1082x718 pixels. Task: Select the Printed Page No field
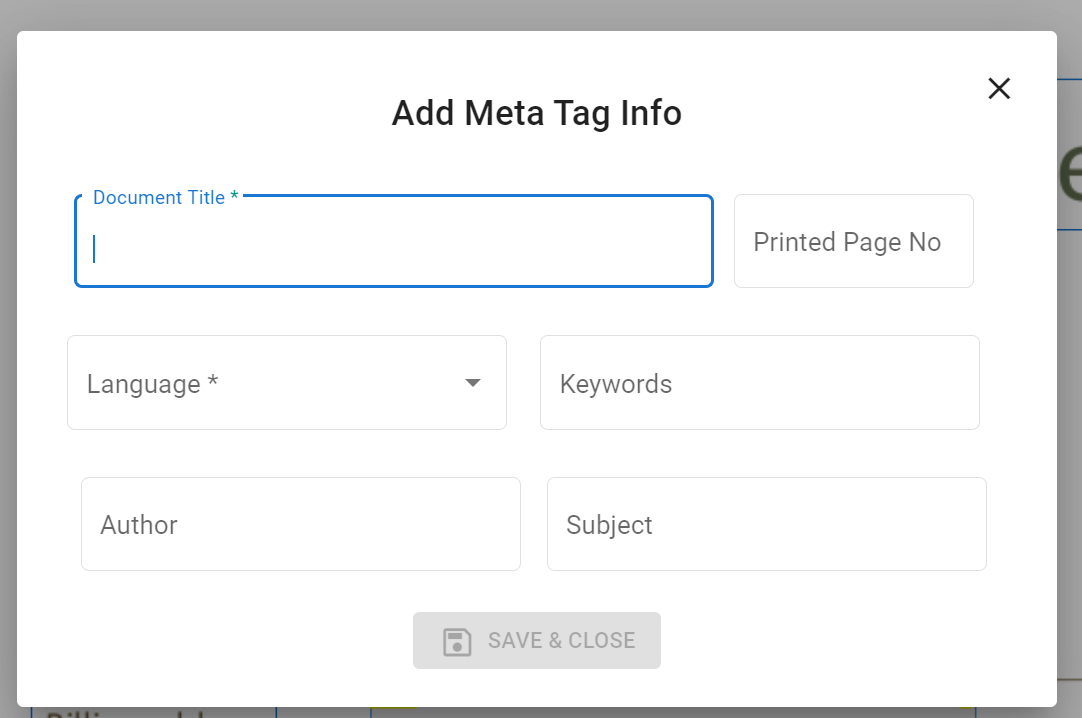click(853, 241)
